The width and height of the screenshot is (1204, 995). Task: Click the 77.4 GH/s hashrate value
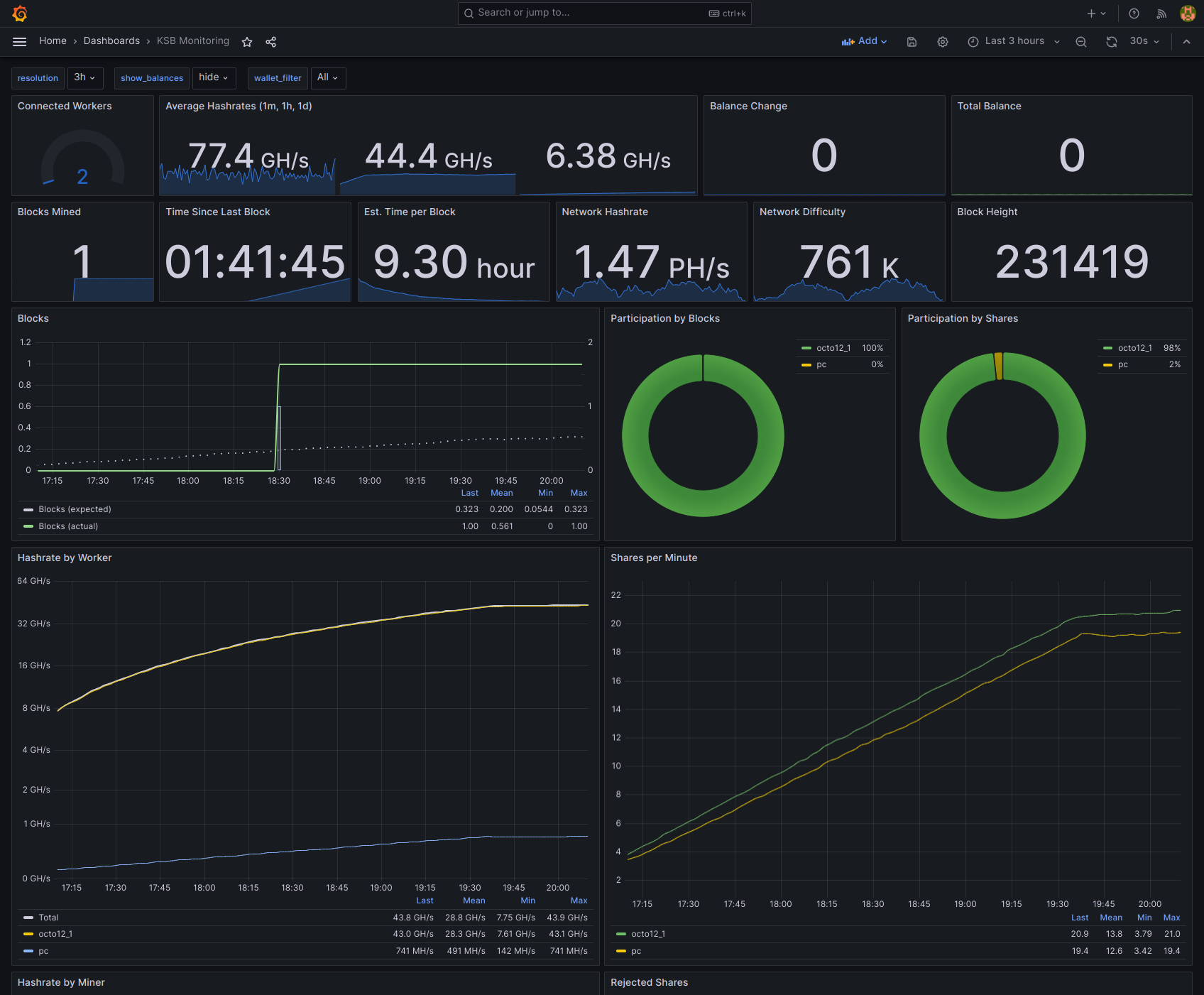[x=248, y=157]
